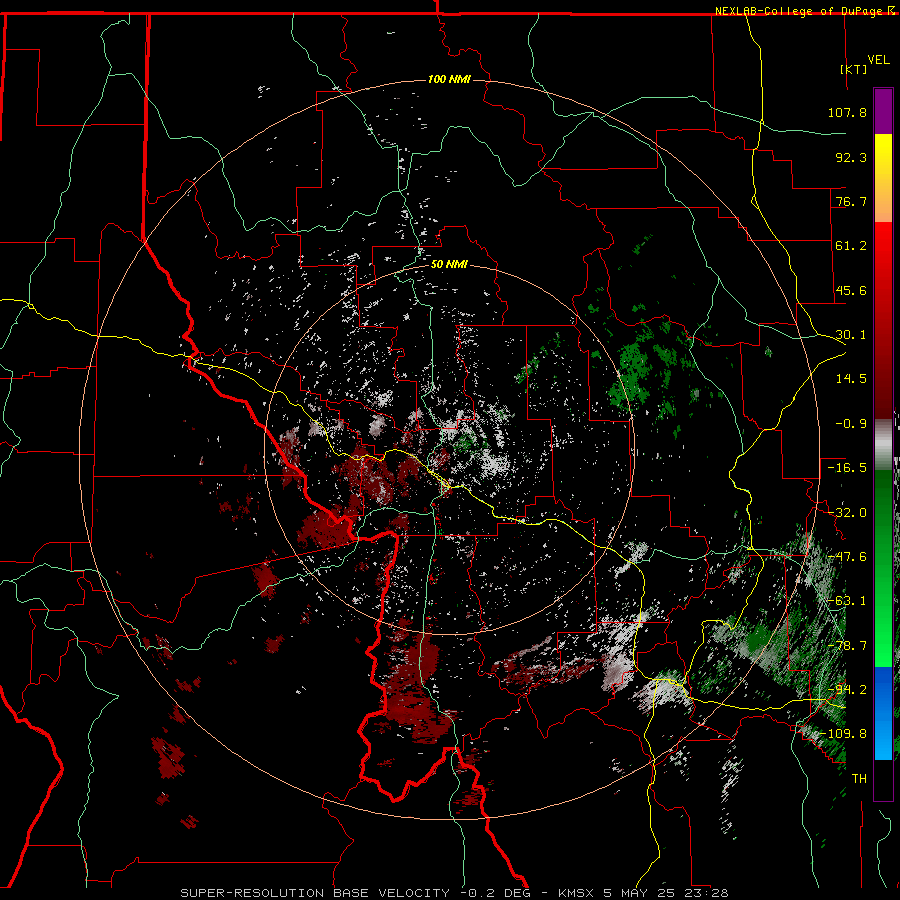The image size is (900, 900).
Task: Click the -0.9 velocity scale value
Action: click(851, 424)
